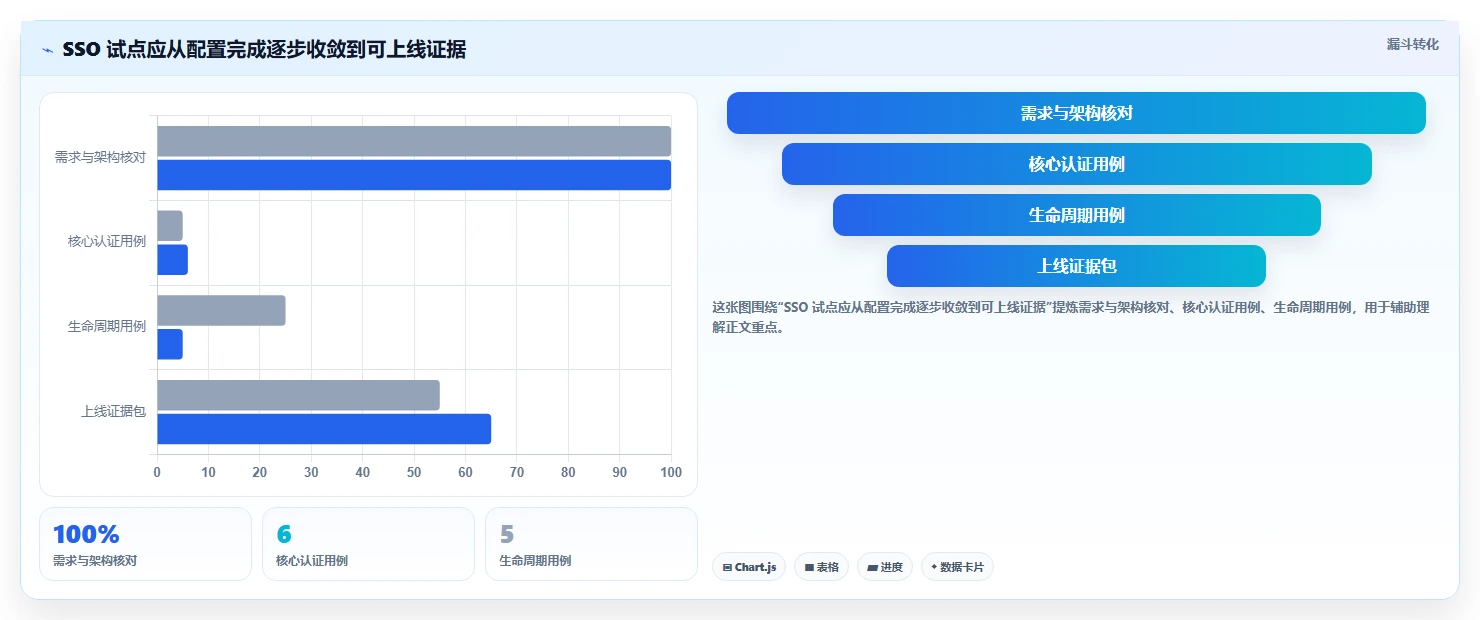Click the 生命周期用例 chart axis label

coord(107,327)
